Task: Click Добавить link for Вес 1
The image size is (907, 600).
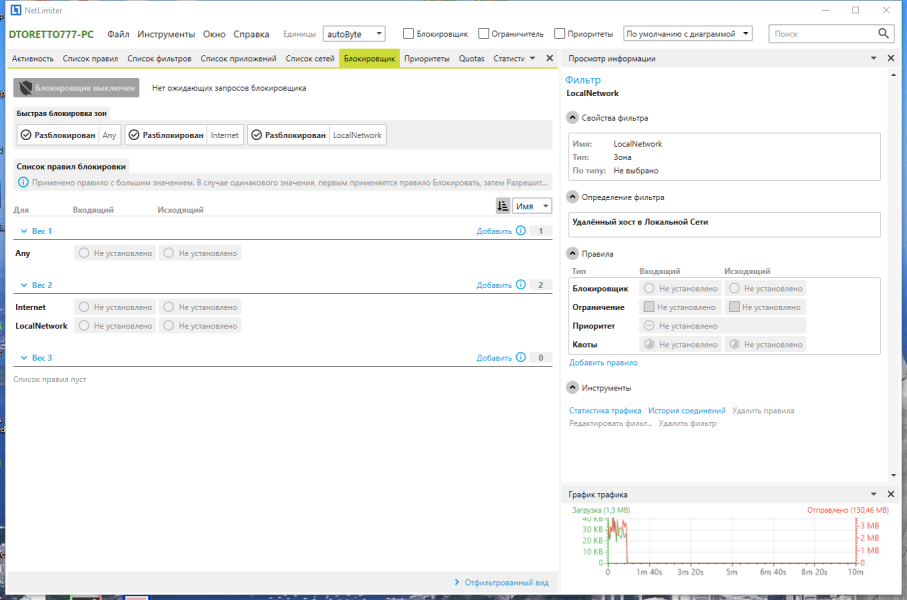Action: pyautogui.click(x=494, y=231)
